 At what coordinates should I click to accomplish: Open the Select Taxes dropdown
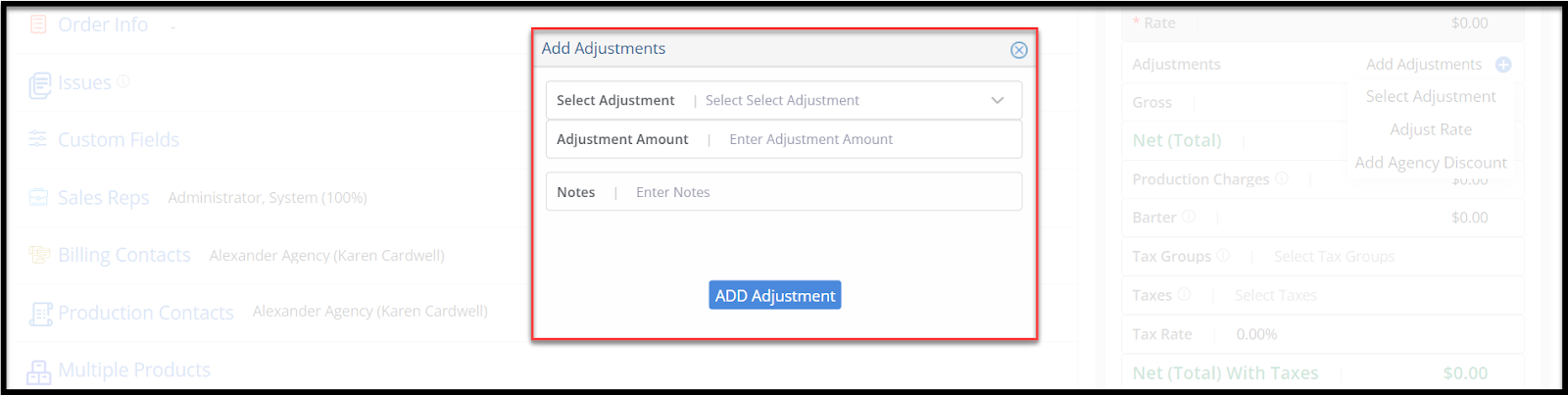coord(1275,295)
